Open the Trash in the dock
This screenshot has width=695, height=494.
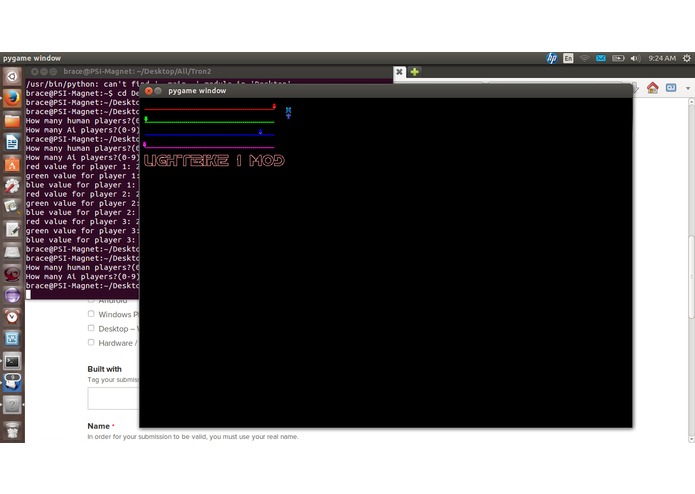click(x=12, y=430)
